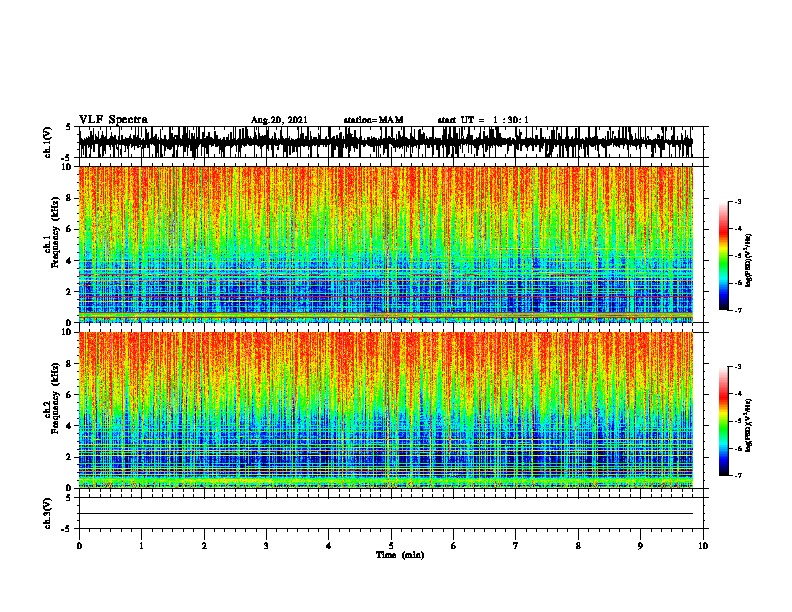Click time axis tick label 1

pos(141,546)
